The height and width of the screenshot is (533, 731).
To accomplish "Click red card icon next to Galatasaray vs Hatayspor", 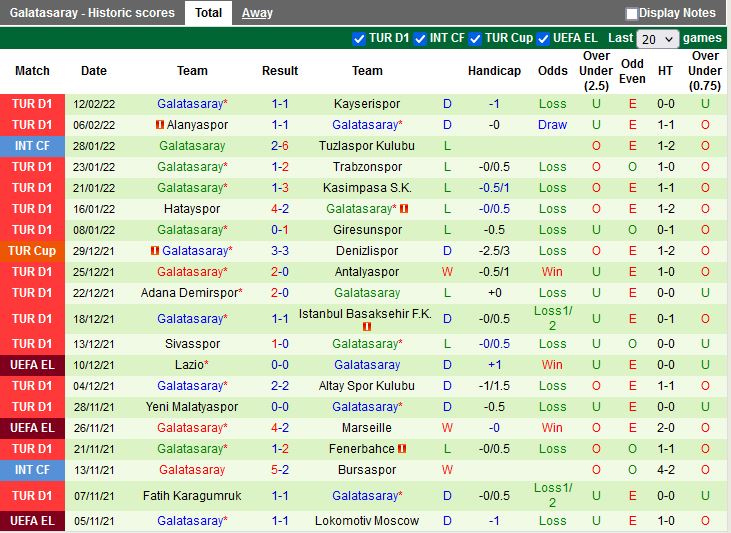I will tap(404, 208).
